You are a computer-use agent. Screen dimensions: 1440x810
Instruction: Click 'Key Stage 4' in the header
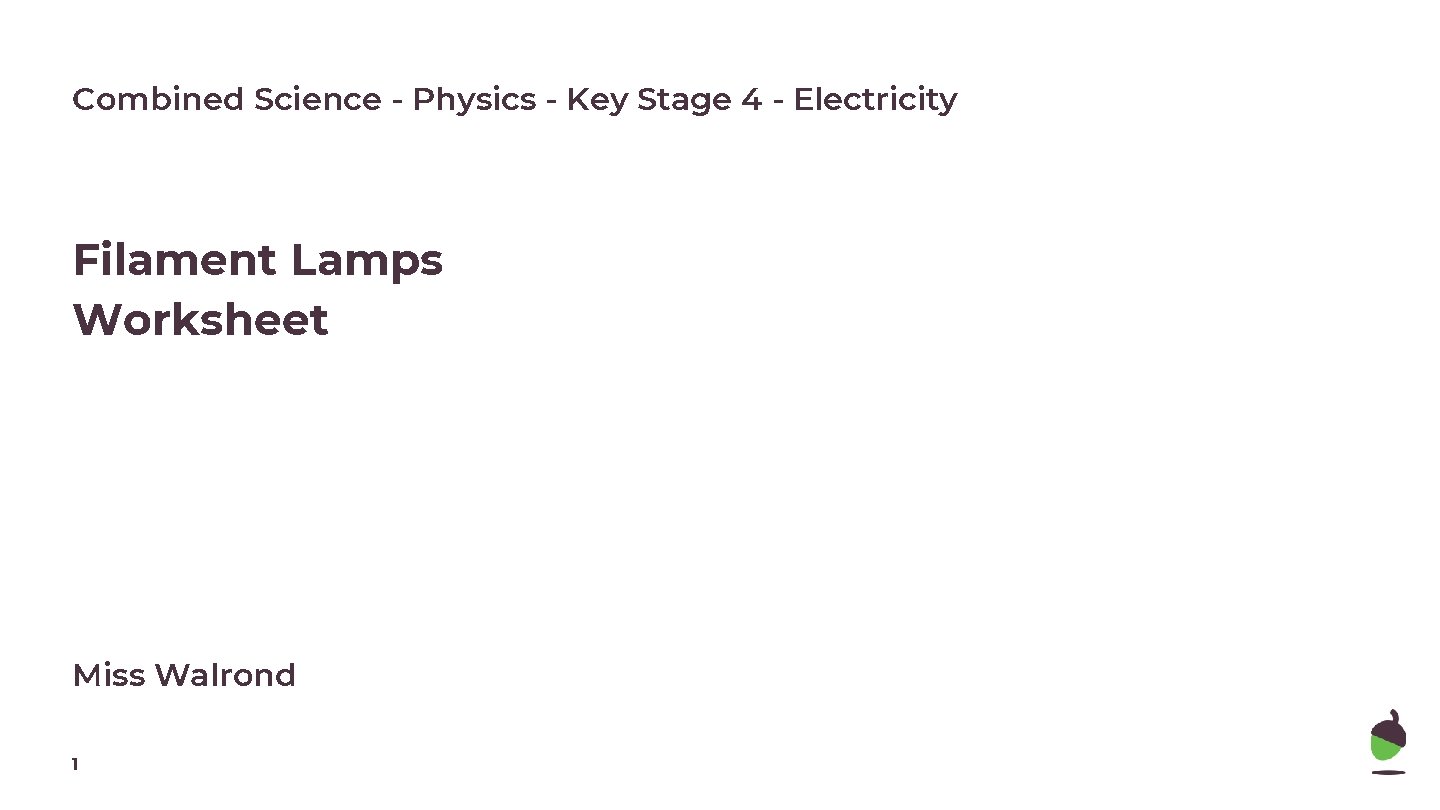[663, 100]
